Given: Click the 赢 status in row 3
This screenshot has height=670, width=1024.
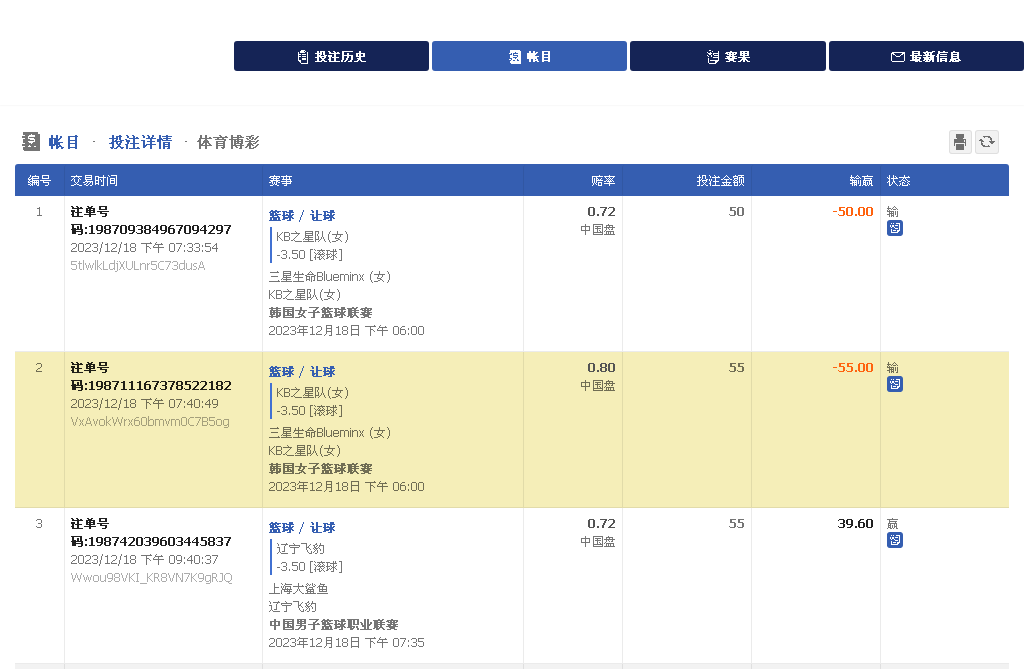Looking at the screenshot, I should tap(893, 524).
